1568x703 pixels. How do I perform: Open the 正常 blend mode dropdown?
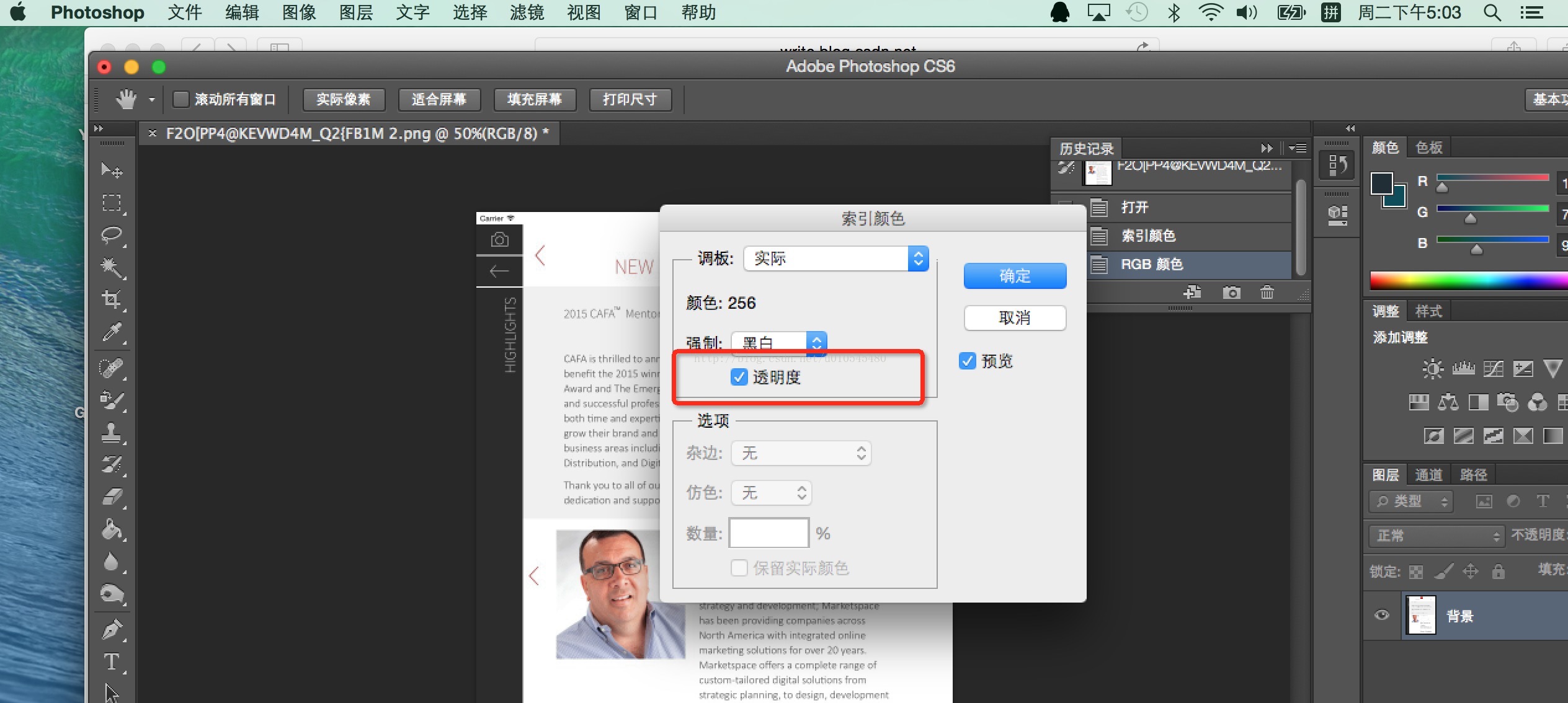1436,535
